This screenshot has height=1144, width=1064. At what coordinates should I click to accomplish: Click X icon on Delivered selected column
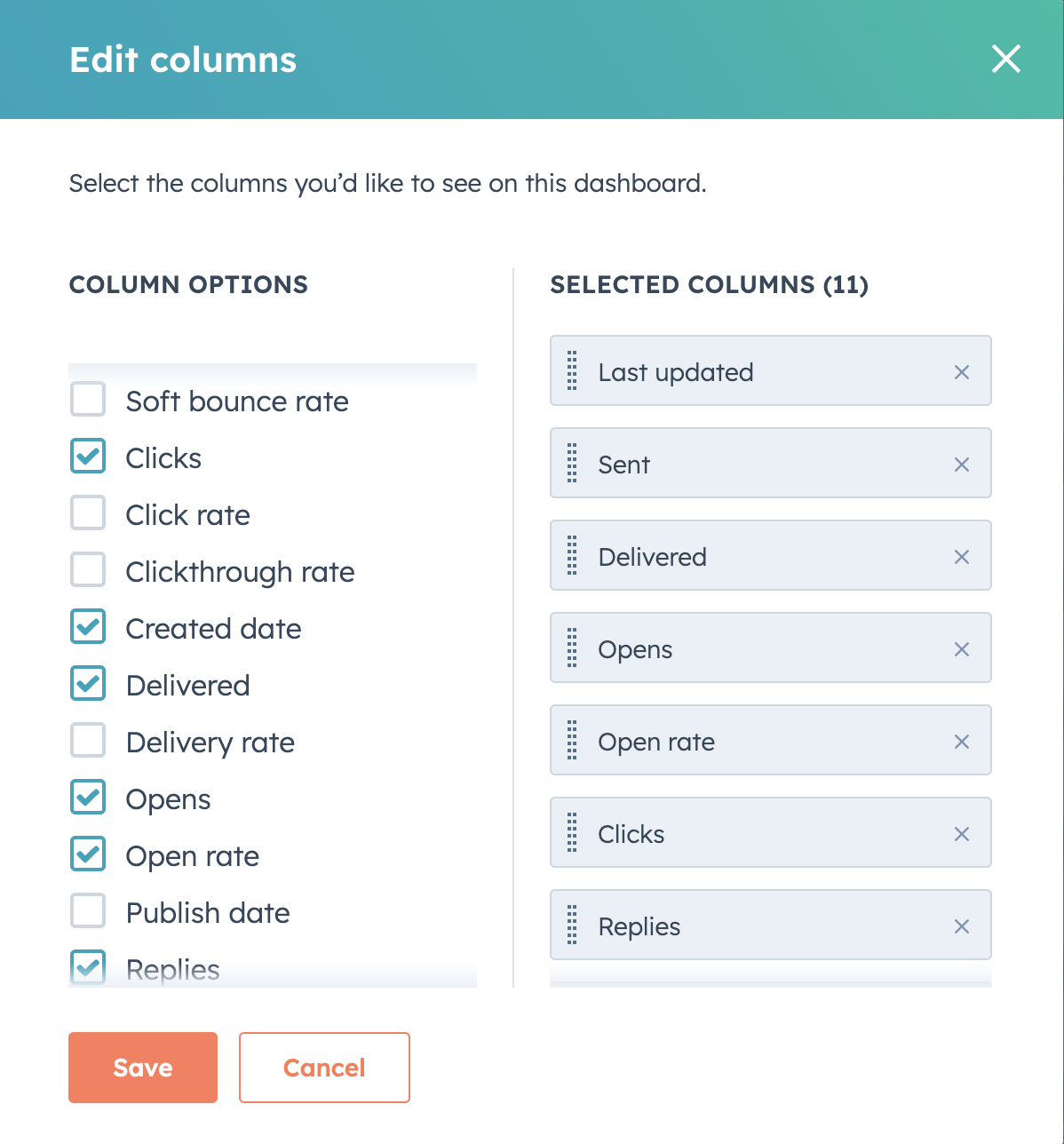[961, 557]
